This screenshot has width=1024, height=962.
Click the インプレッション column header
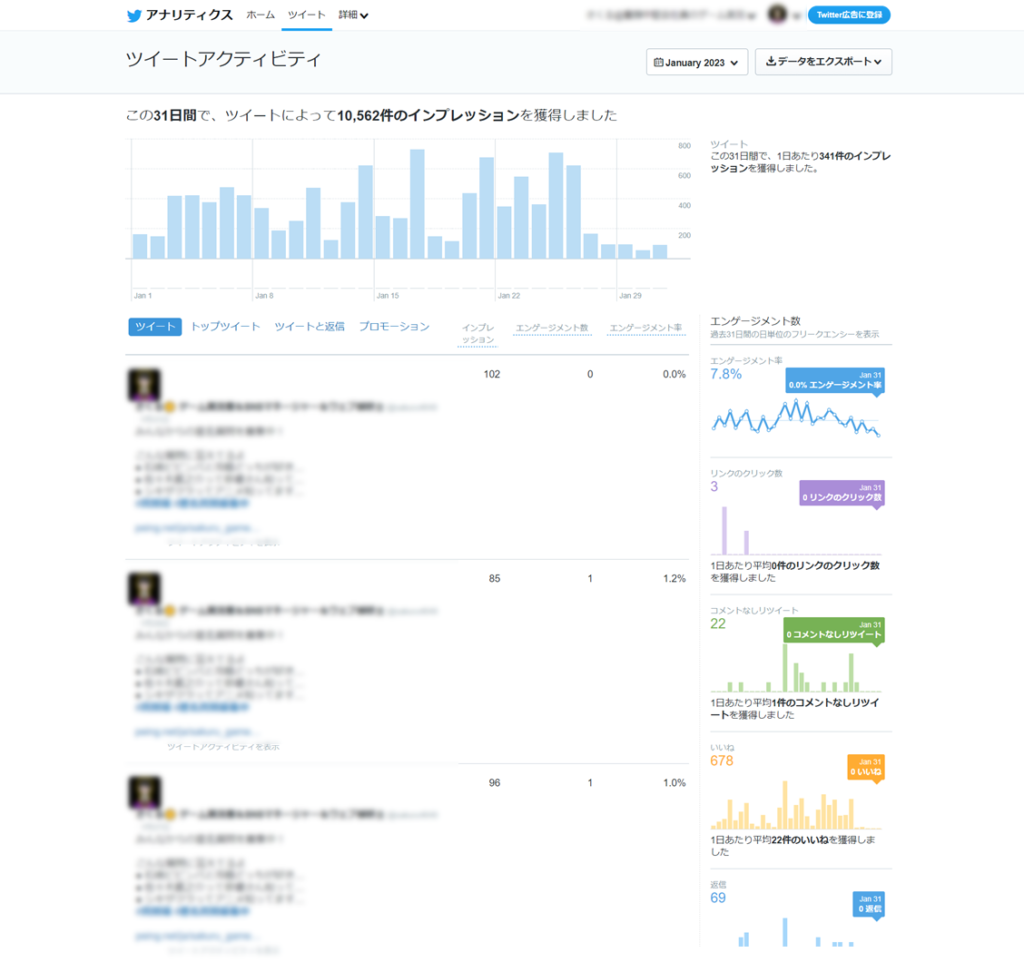[x=477, y=333]
